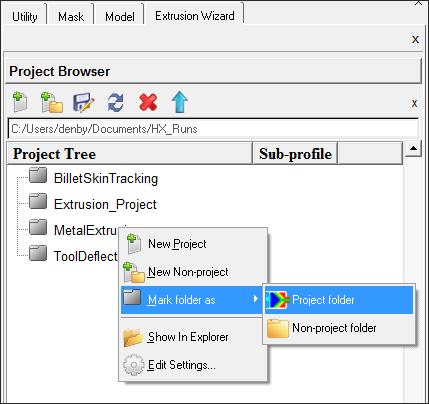Refresh the project tree with the arrows icon
The image size is (429, 404).
pos(116,103)
